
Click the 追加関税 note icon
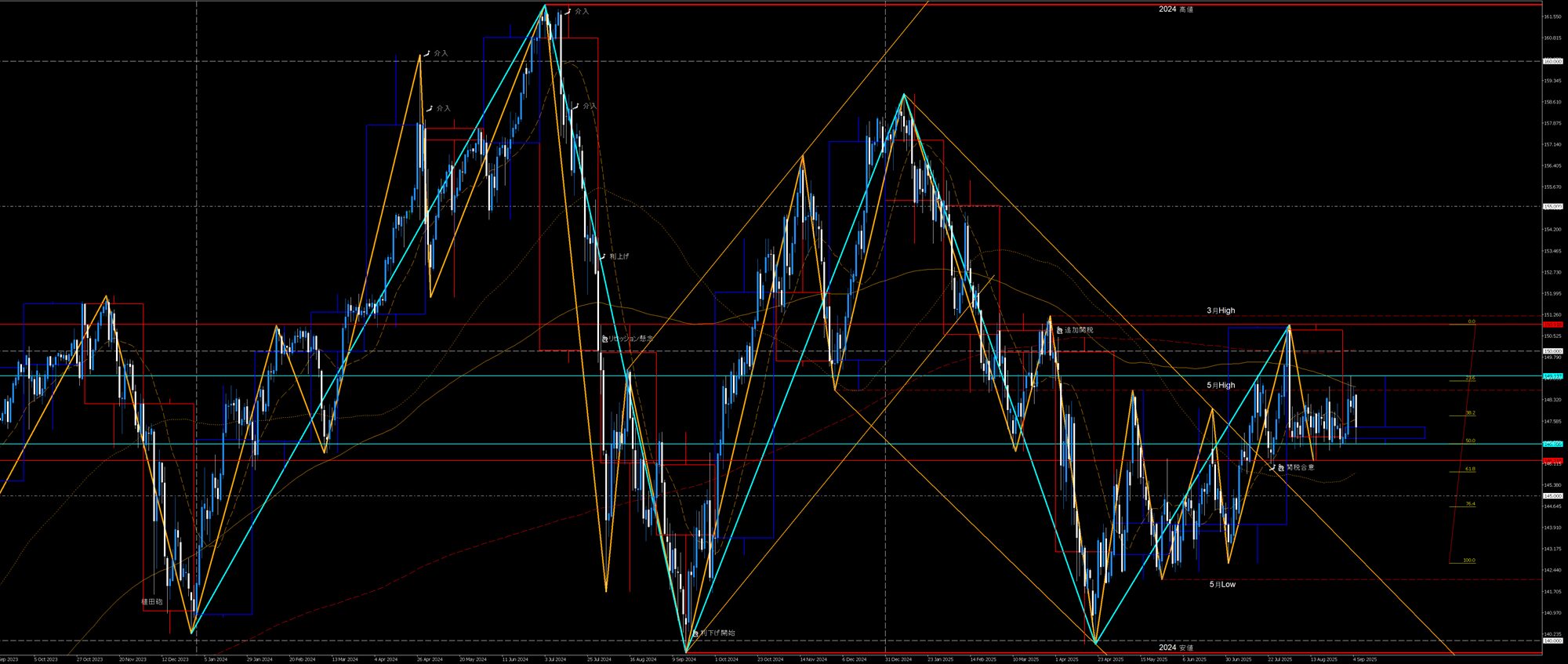click(x=1058, y=330)
